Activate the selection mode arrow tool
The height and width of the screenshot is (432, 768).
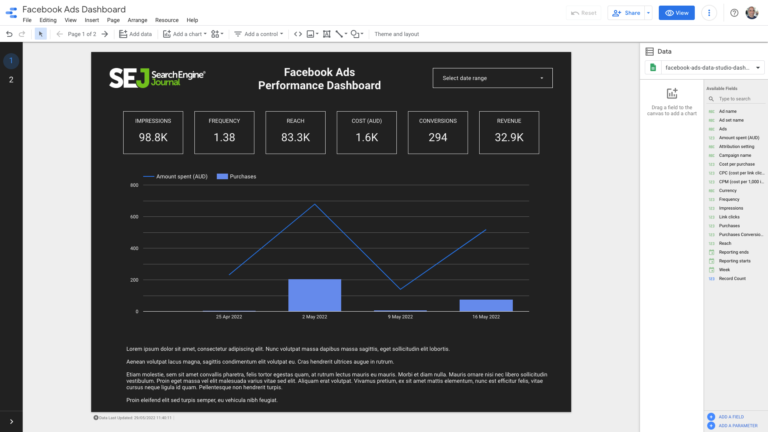pos(41,34)
